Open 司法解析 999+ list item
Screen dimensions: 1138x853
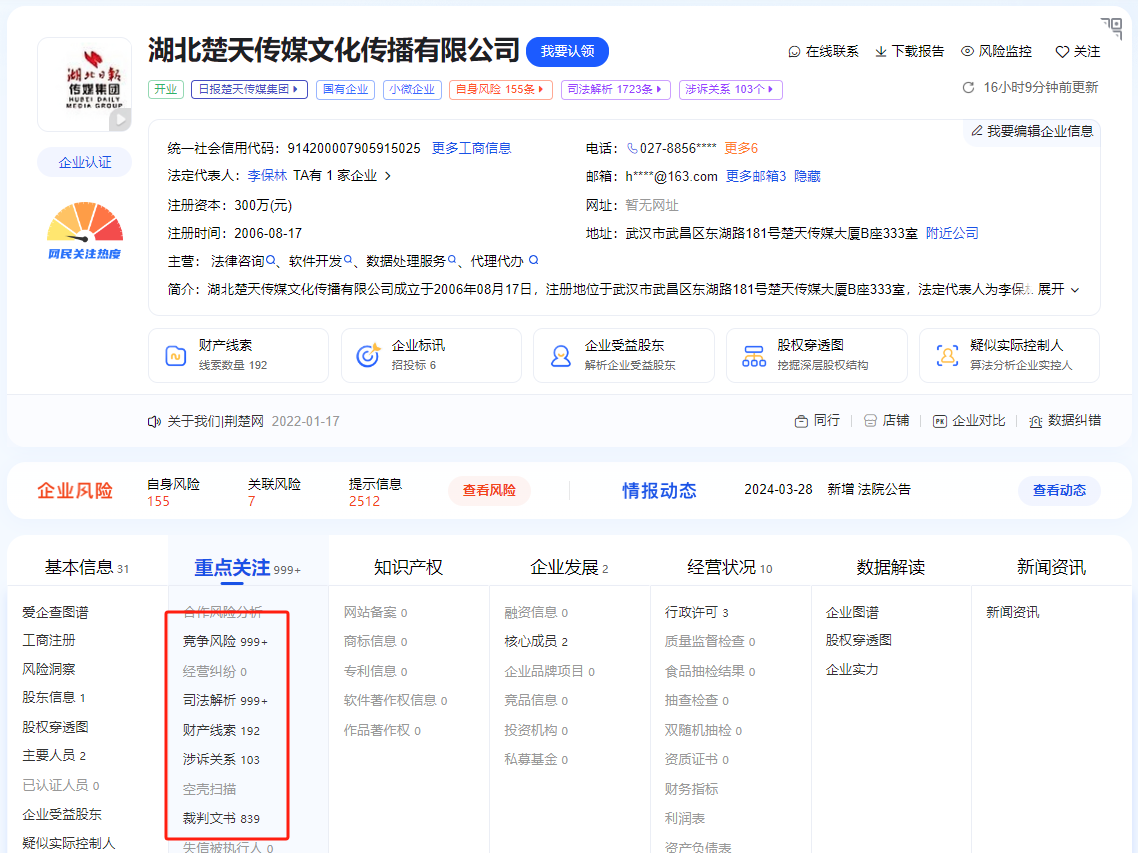tap(225, 701)
